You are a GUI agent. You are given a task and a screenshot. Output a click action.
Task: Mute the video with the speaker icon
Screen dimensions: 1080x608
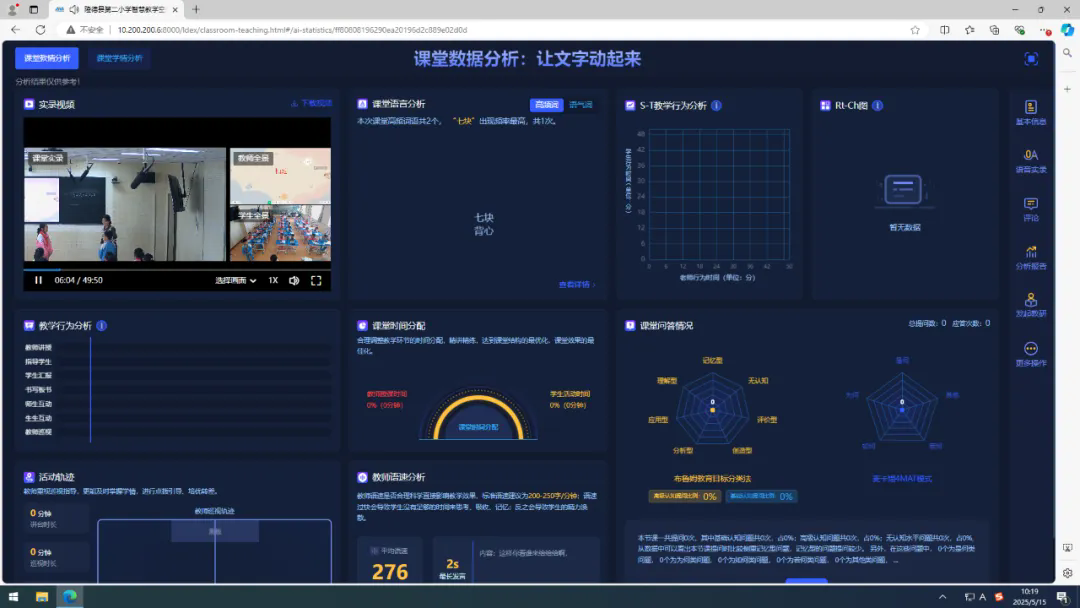pos(294,280)
